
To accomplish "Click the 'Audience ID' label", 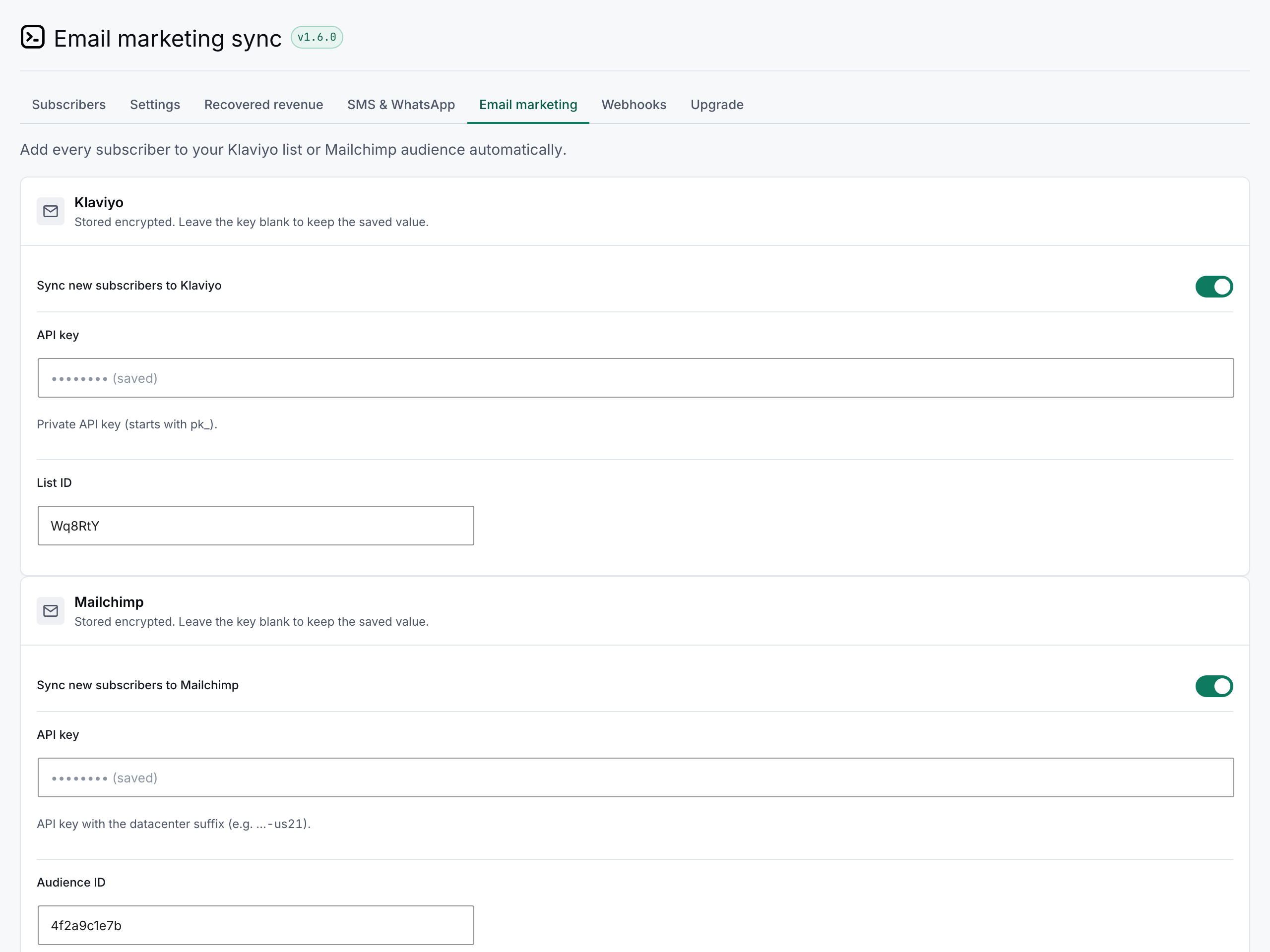I will click(71, 883).
